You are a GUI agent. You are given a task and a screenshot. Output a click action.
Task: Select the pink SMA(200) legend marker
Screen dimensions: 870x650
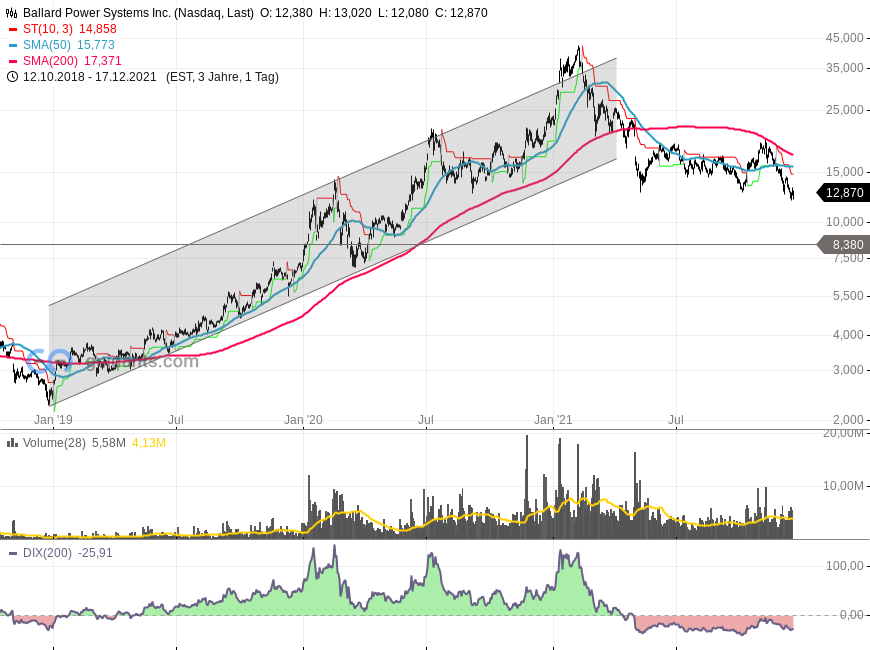click(x=13, y=61)
